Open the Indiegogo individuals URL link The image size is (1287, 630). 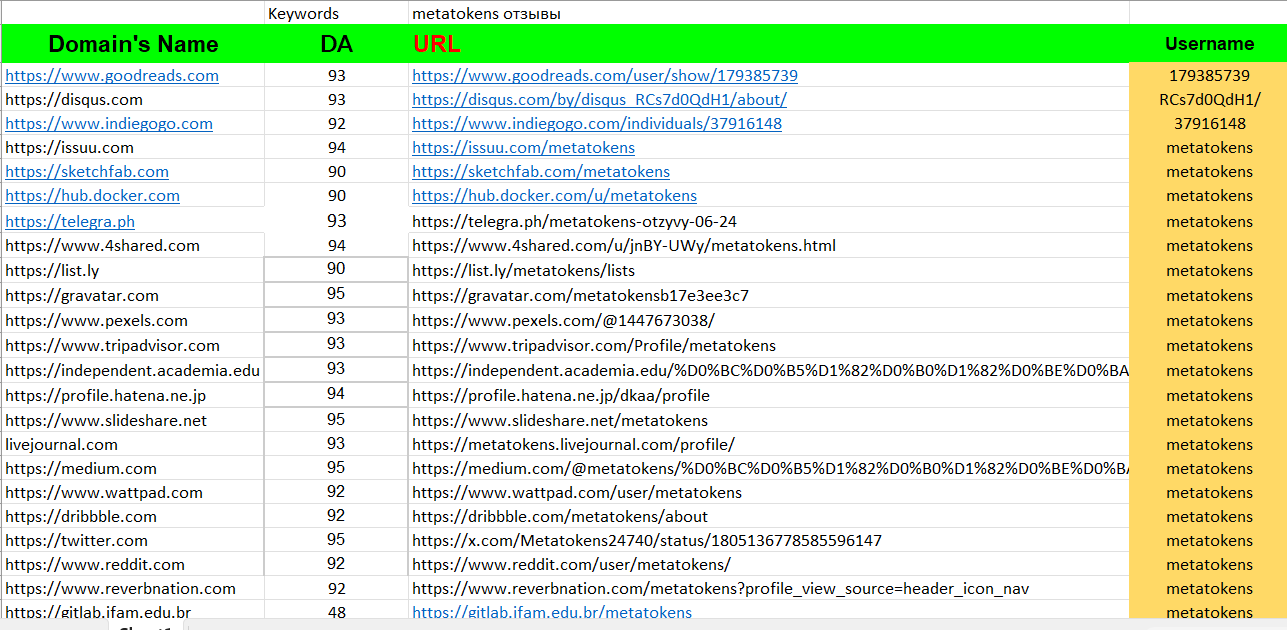596,124
